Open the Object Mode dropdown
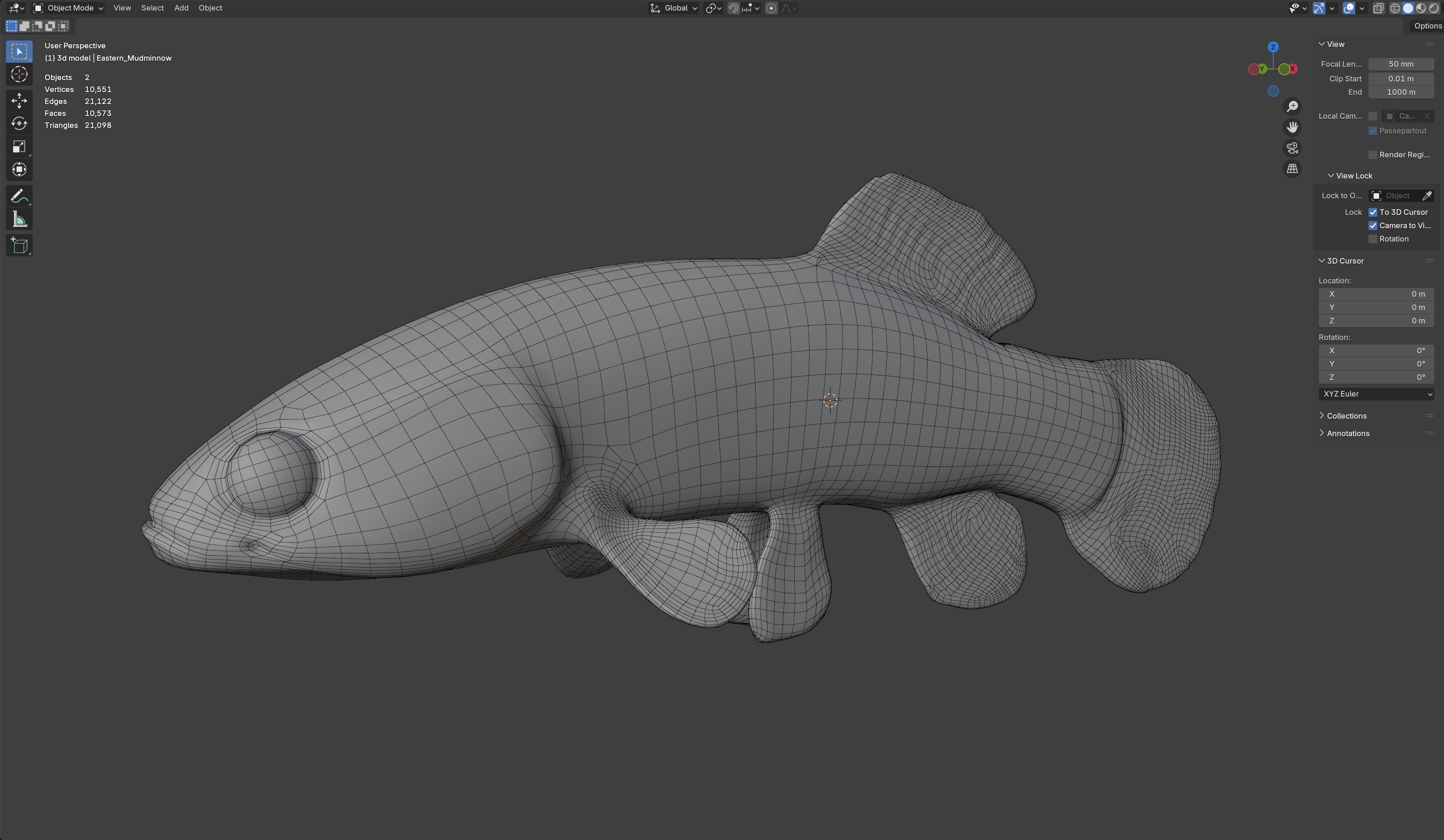Screen dimensions: 1444x840 (68, 8)
